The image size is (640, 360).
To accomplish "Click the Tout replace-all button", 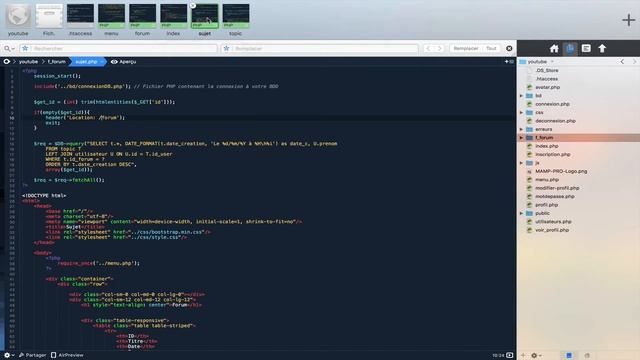I will click(491, 49).
